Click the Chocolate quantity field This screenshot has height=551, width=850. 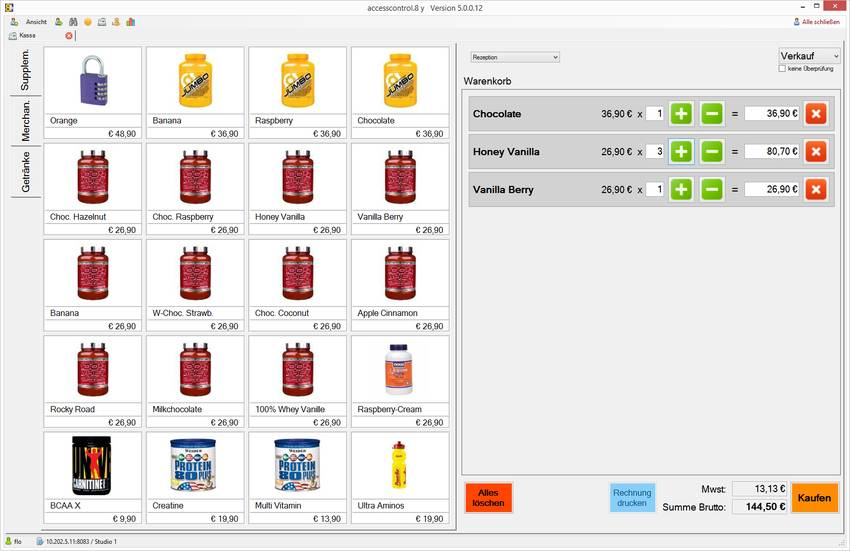click(x=655, y=114)
